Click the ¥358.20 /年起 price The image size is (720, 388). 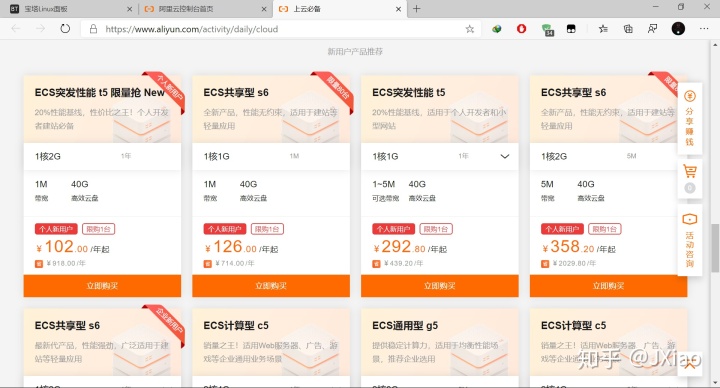tap(579, 247)
